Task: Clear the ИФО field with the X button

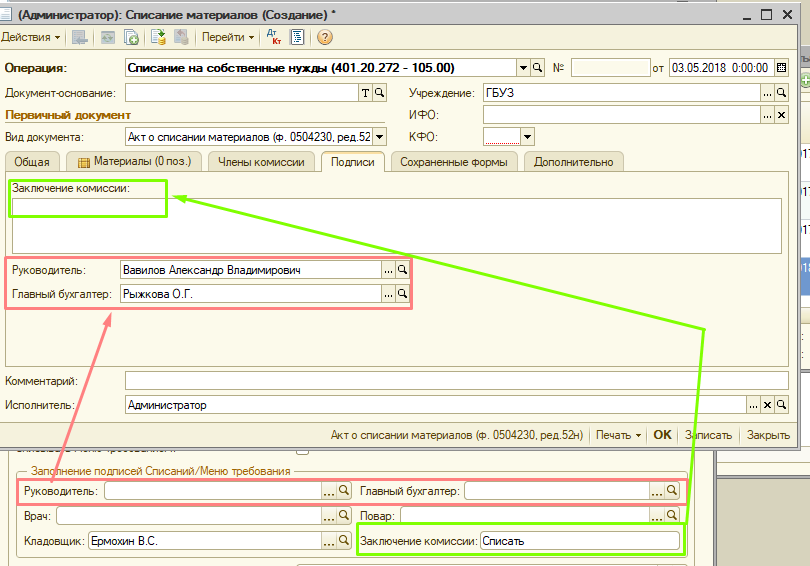Action: tap(781, 115)
